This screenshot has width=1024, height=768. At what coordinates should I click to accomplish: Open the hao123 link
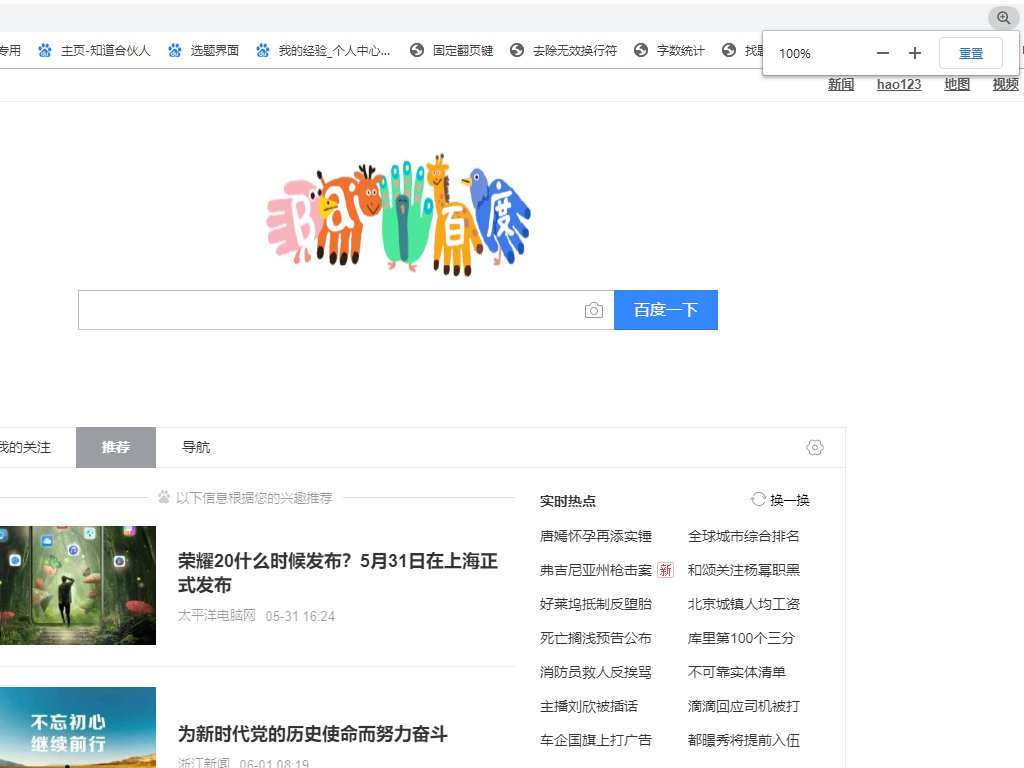897,85
